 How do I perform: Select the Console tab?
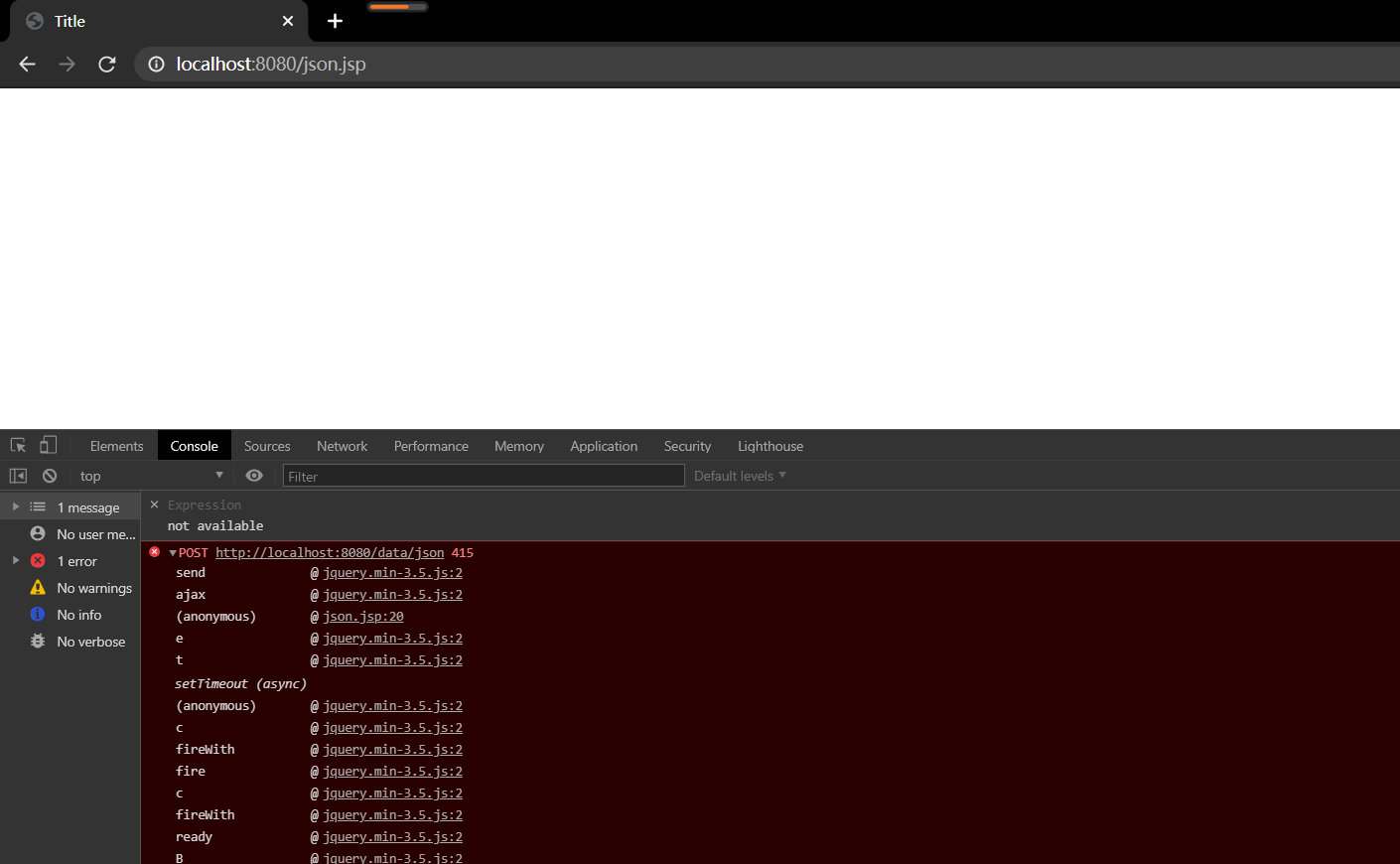click(194, 446)
